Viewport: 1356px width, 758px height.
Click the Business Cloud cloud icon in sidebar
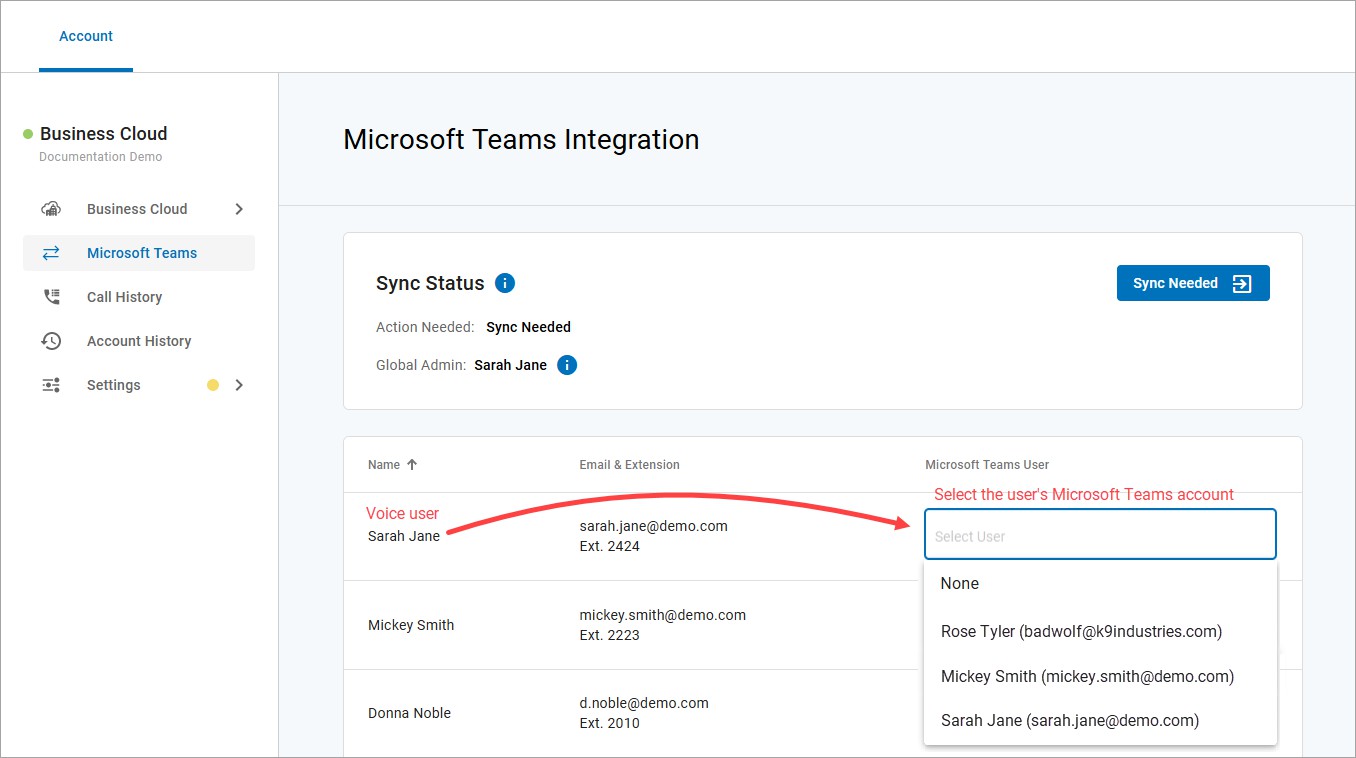[51, 209]
